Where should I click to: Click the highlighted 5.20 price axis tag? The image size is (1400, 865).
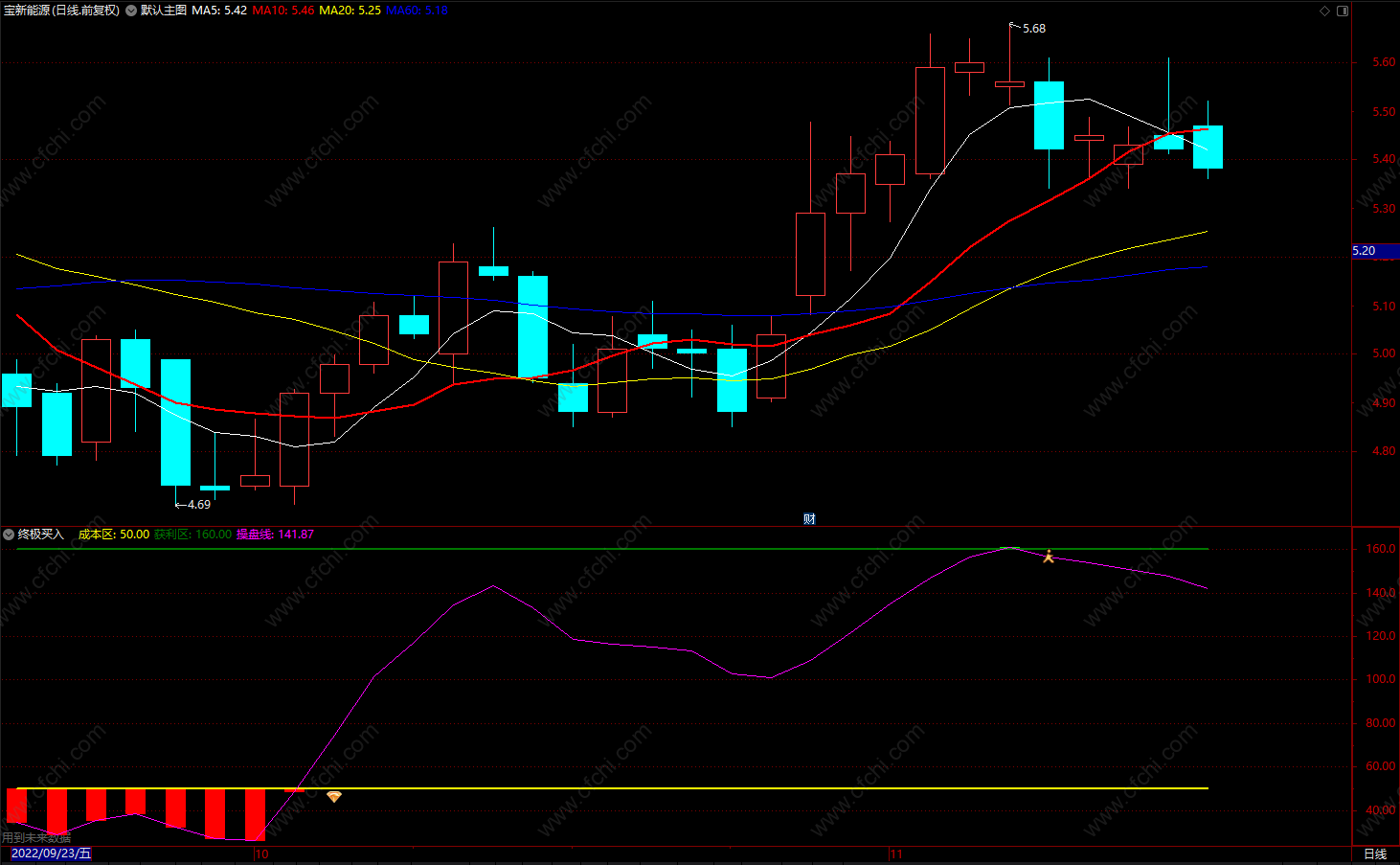click(1375, 251)
